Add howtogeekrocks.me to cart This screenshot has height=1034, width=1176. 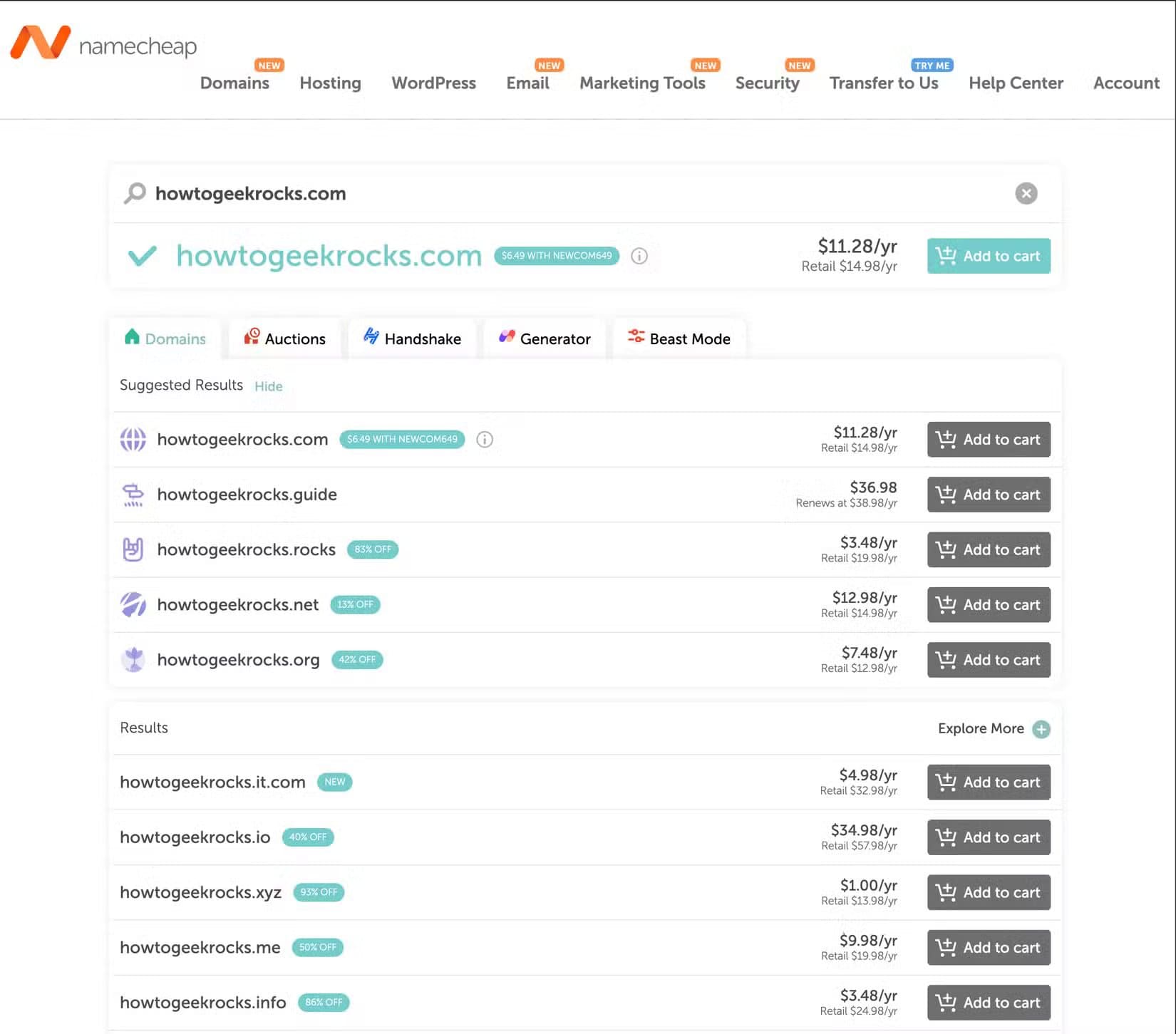[989, 948]
